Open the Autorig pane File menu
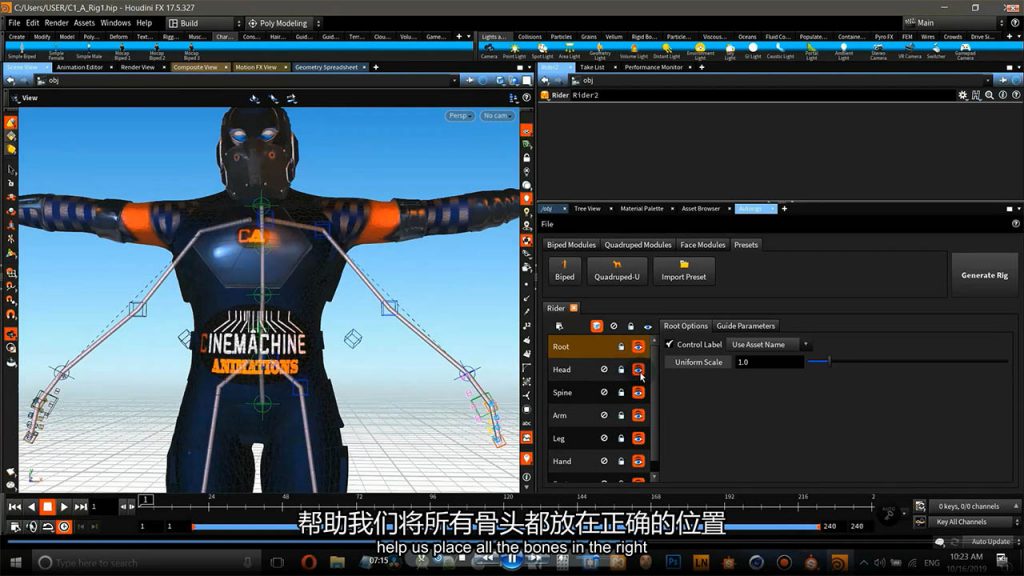The width and height of the screenshot is (1024, 576). [547, 224]
